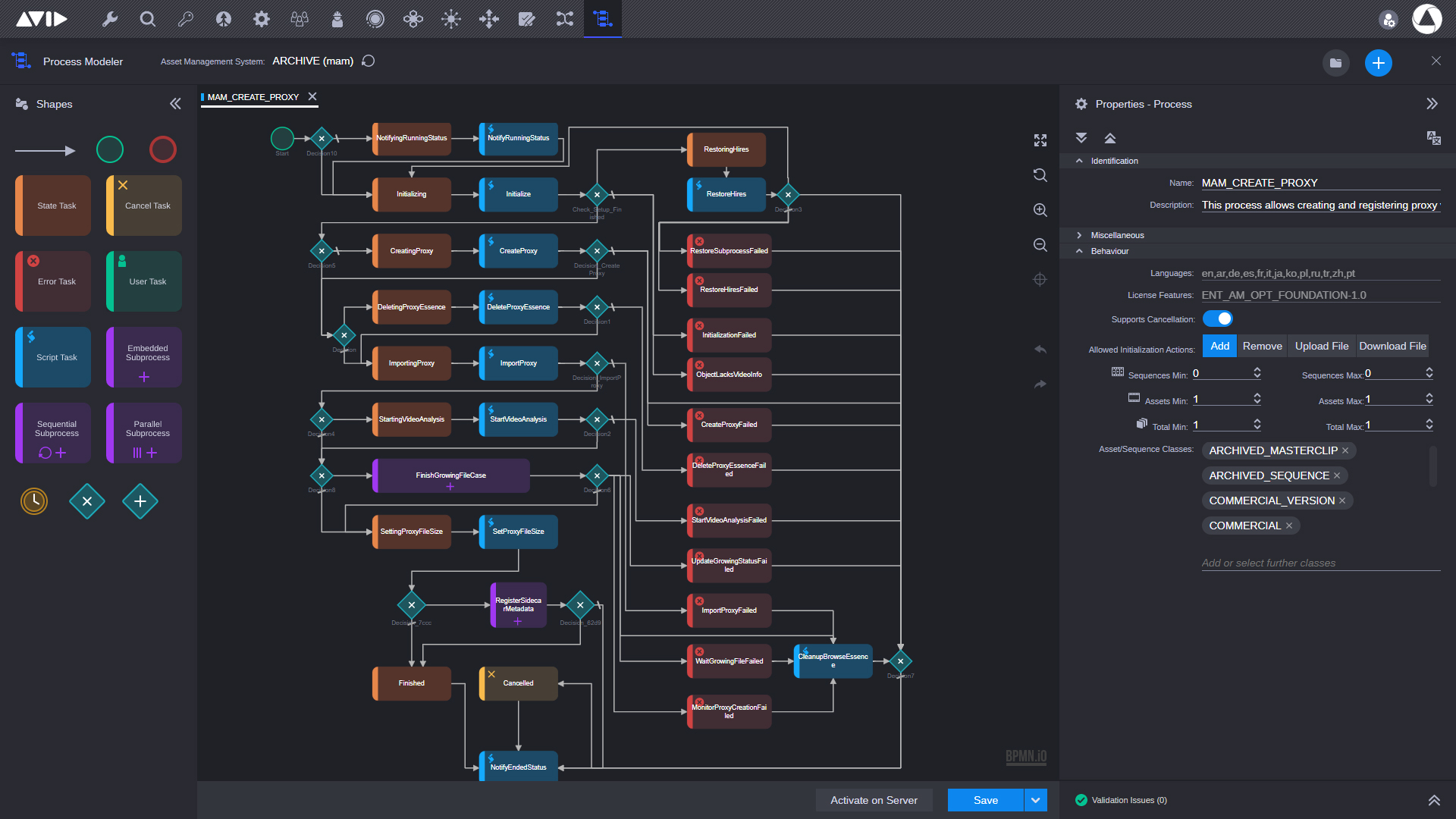Switch to MAM_CREATE_PROXY tab
Viewport: 1456px width, 819px height.
[x=253, y=97]
